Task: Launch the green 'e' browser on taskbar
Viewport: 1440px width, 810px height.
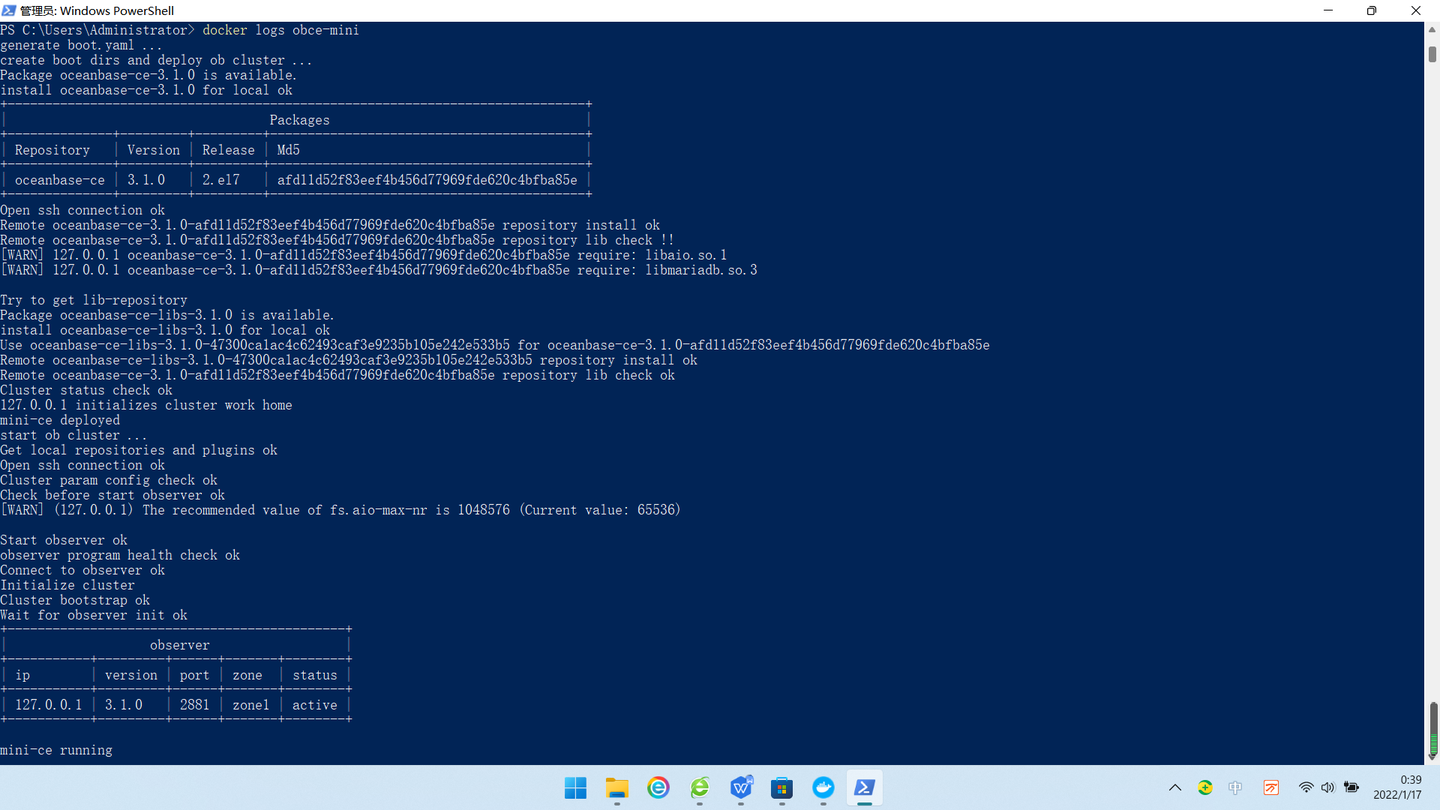Action: click(700, 788)
